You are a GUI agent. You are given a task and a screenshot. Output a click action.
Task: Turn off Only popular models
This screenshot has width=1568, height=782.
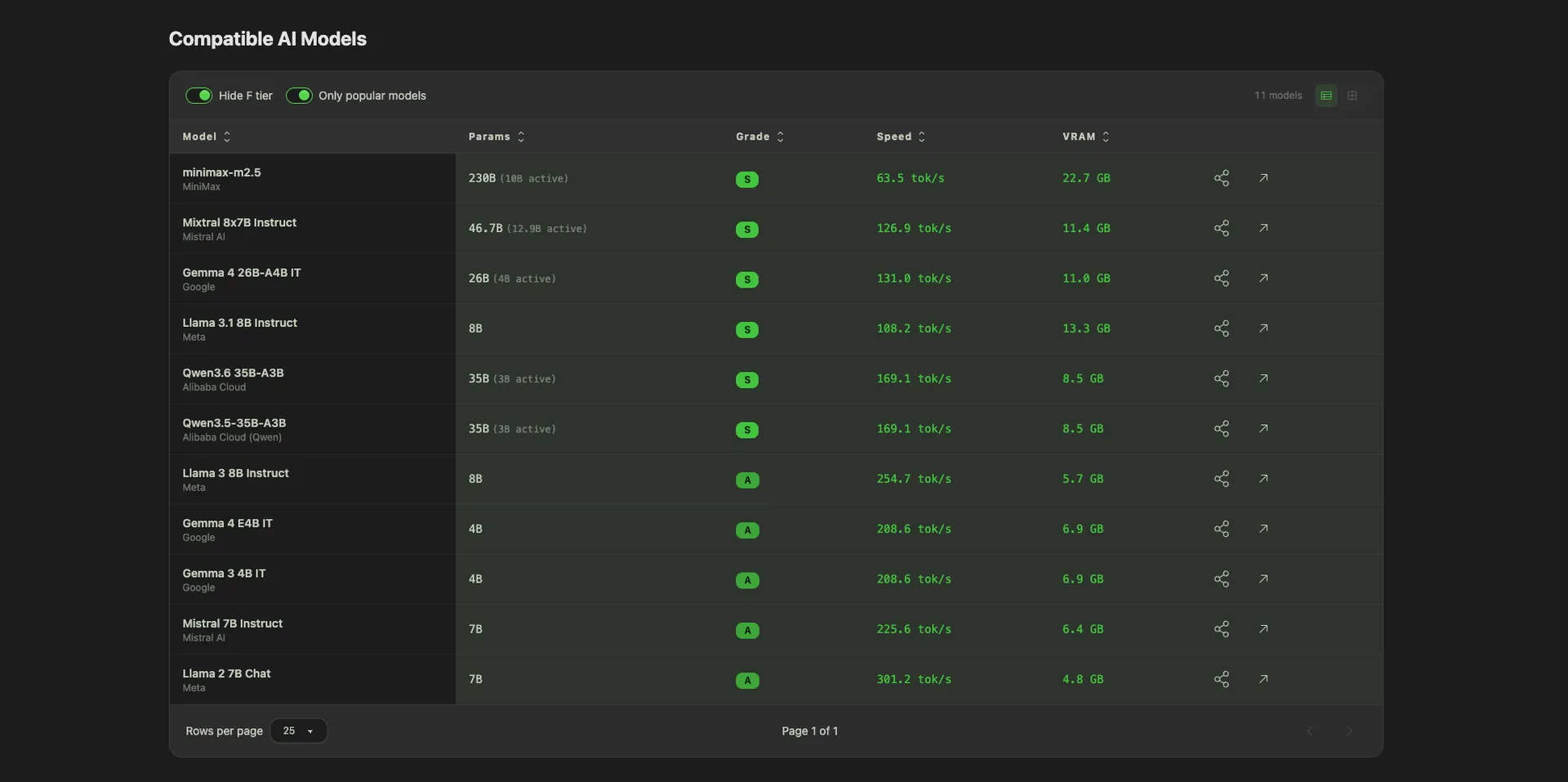[299, 96]
